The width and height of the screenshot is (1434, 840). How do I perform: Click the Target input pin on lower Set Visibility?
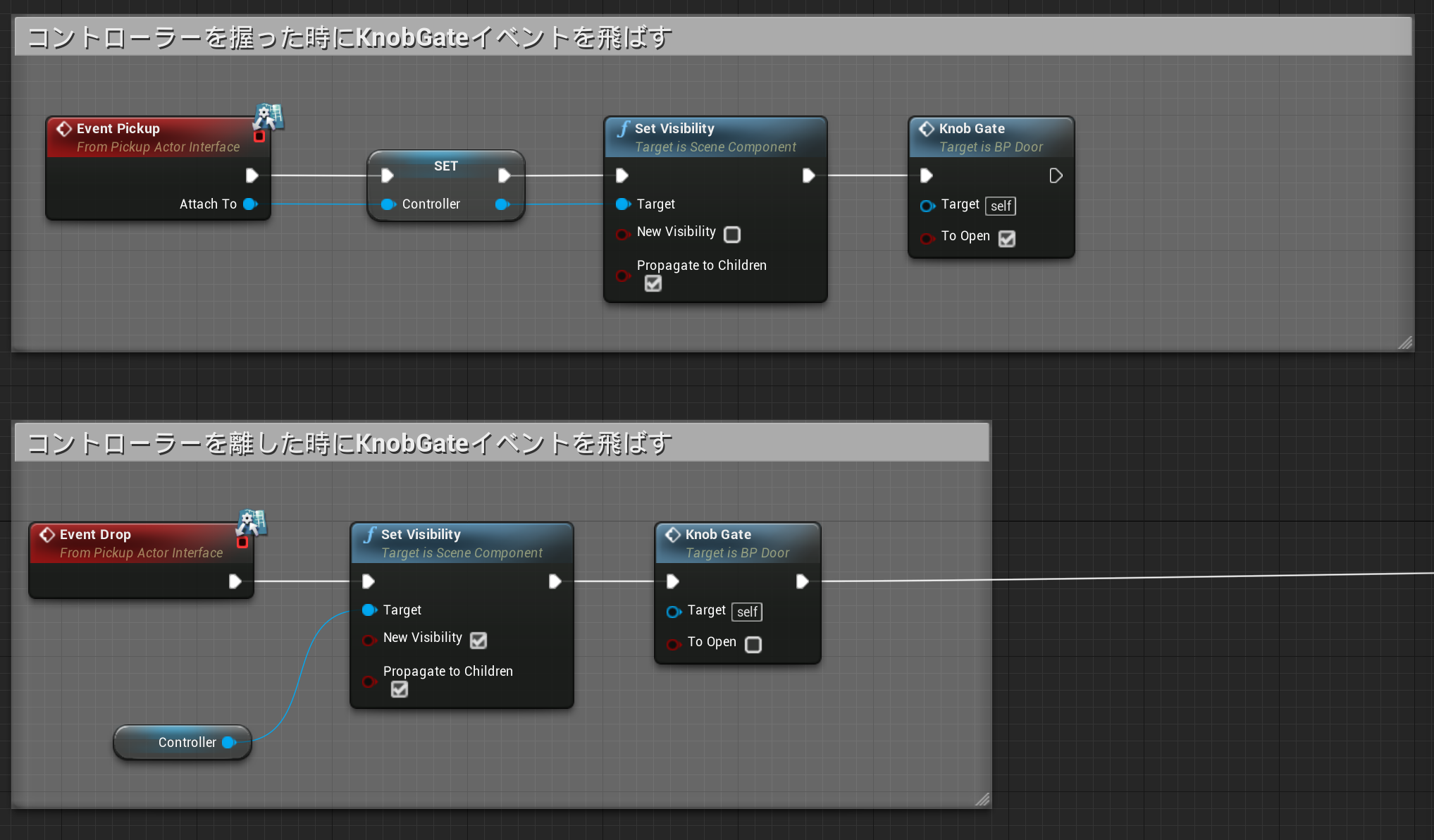coord(369,610)
